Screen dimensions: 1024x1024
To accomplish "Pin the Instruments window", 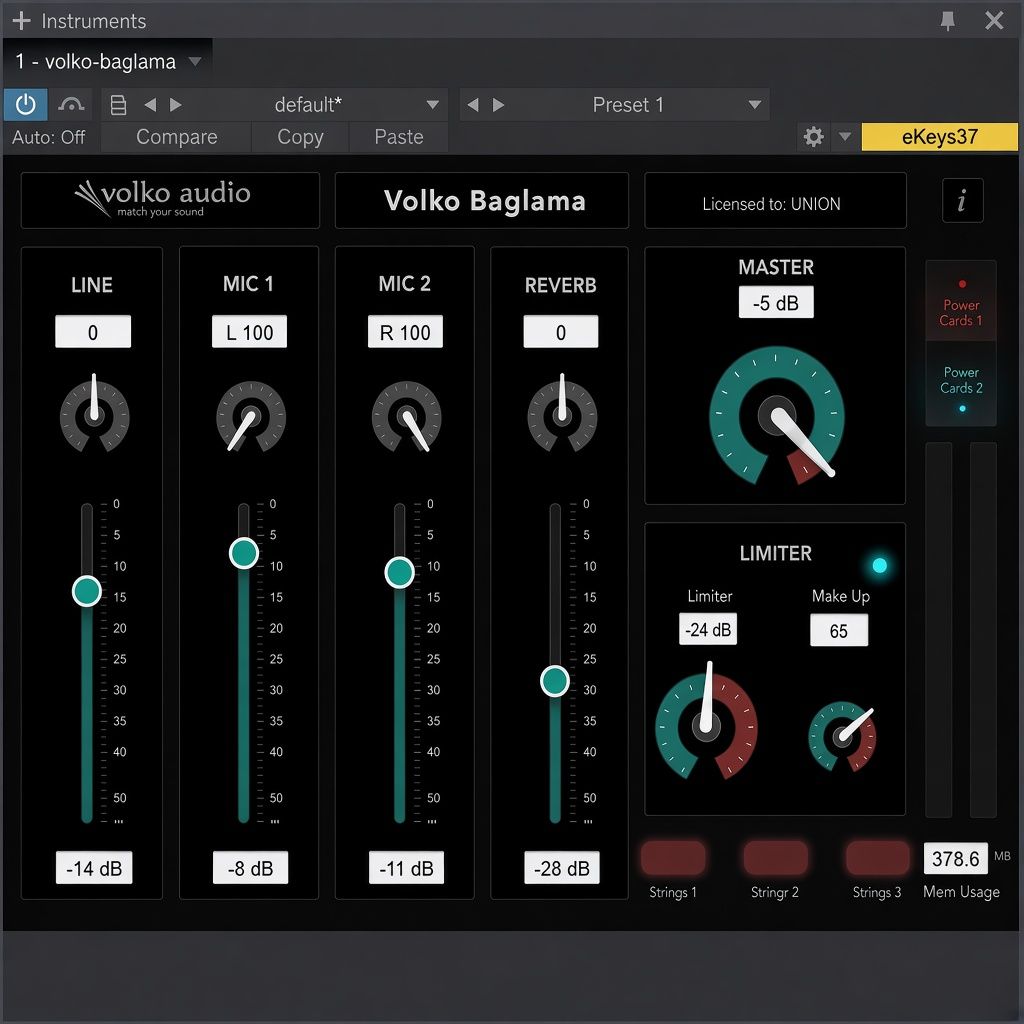I will coord(948,21).
